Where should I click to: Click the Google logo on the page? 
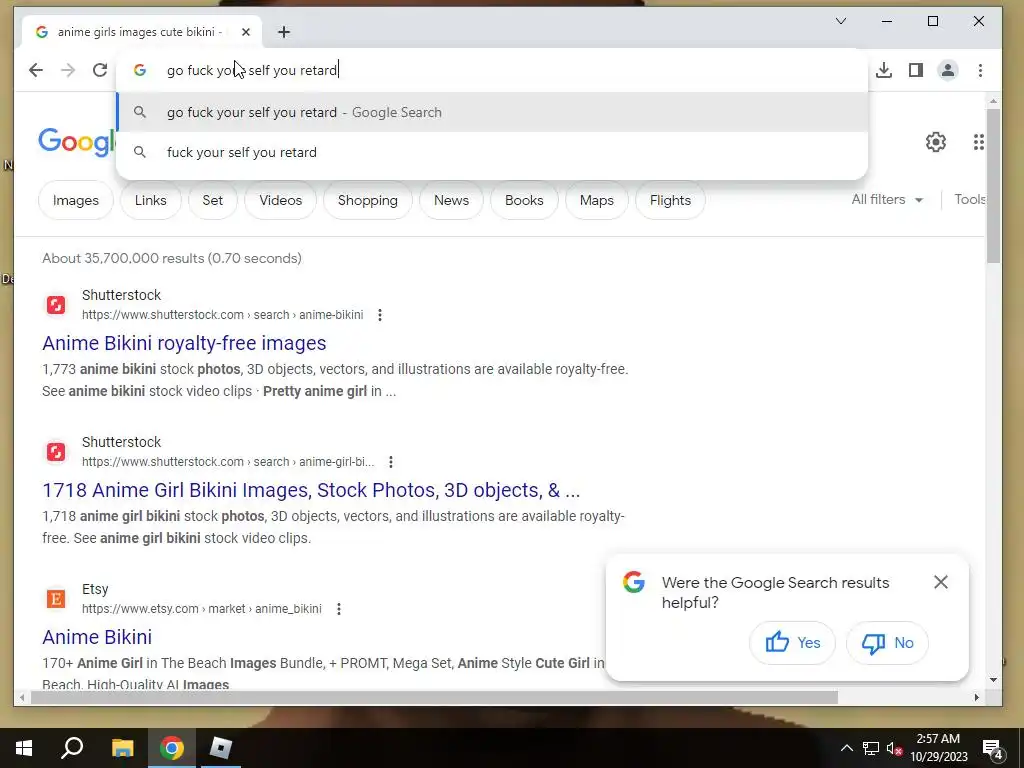(x=76, y=142)
